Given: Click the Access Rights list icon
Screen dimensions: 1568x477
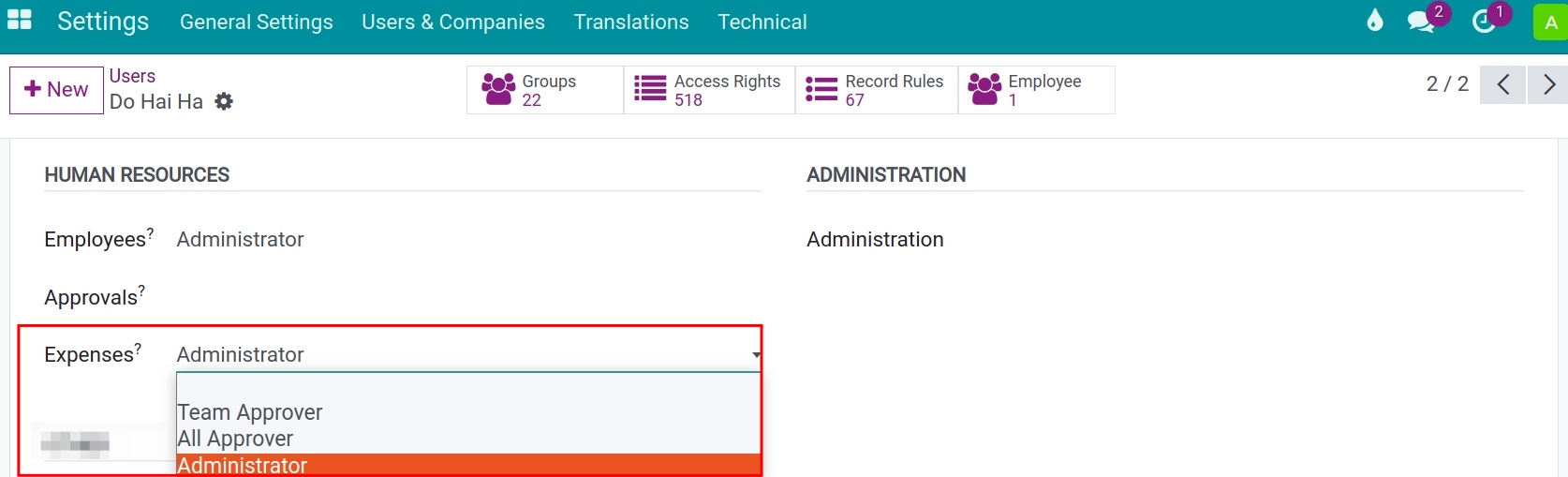Looking at the screenshot, I should [x=650, y=89].
